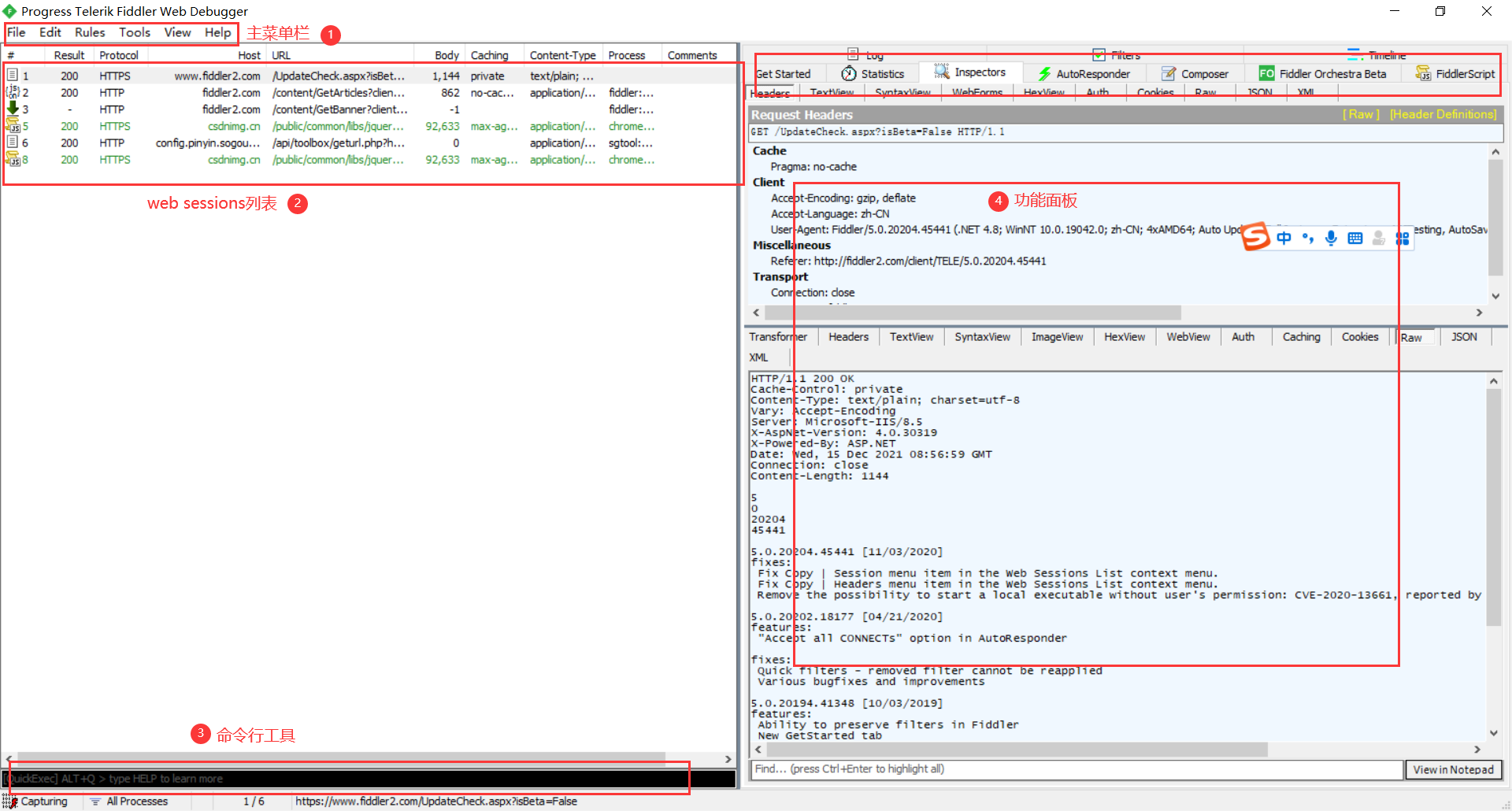1512x811 pixels.
Task: Select the /content/GetArticles session row
Action: [x=370, y=92]
